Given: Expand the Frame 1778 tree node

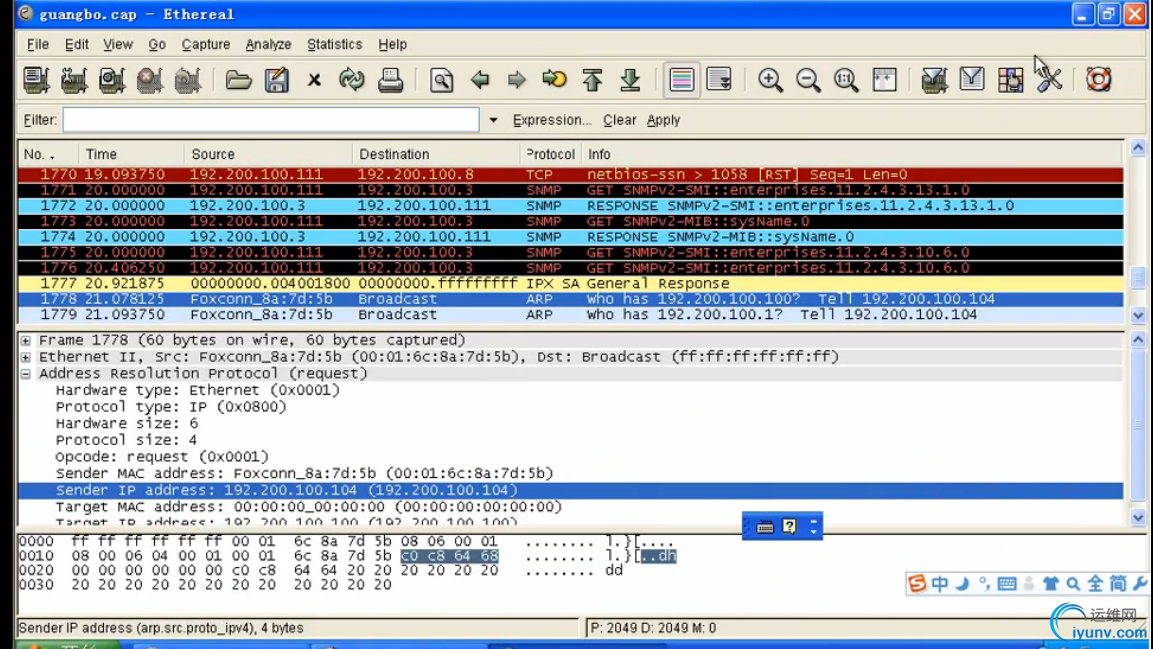Looking at the screenshot, I should [26, 341].
